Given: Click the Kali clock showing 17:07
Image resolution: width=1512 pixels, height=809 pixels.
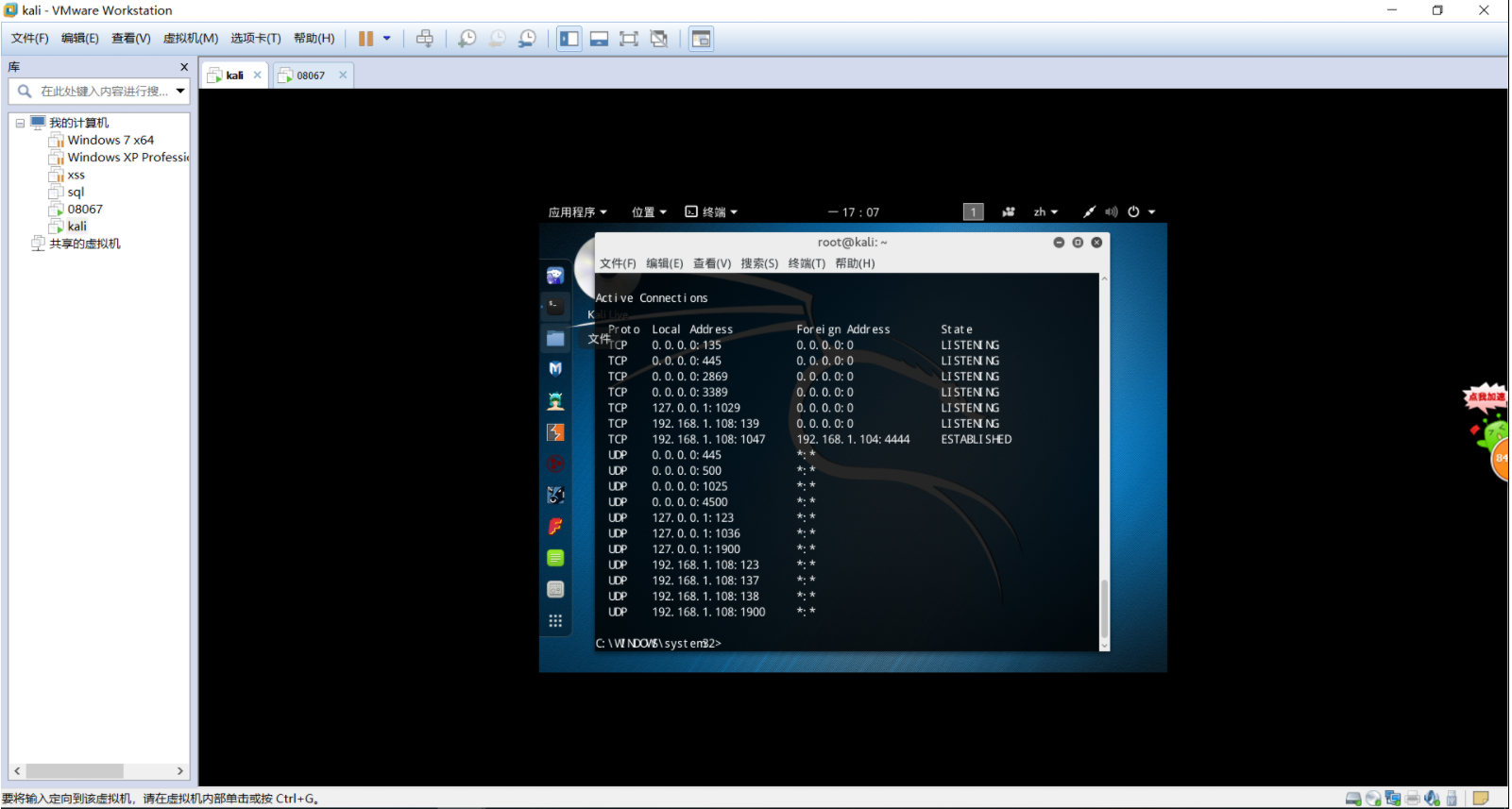Looking at the screenshot, I should click(854, 212).
